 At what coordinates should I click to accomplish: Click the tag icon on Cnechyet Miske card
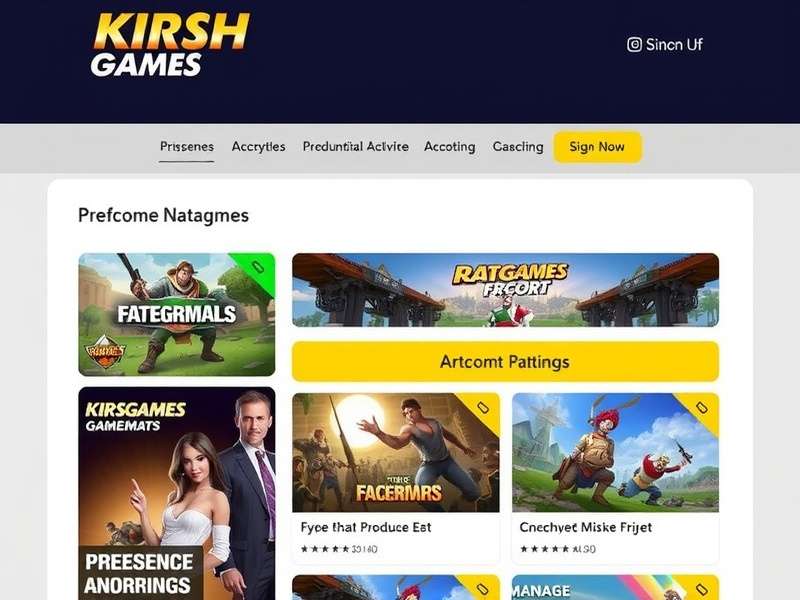pyautogui.click(x=702, y=407)
